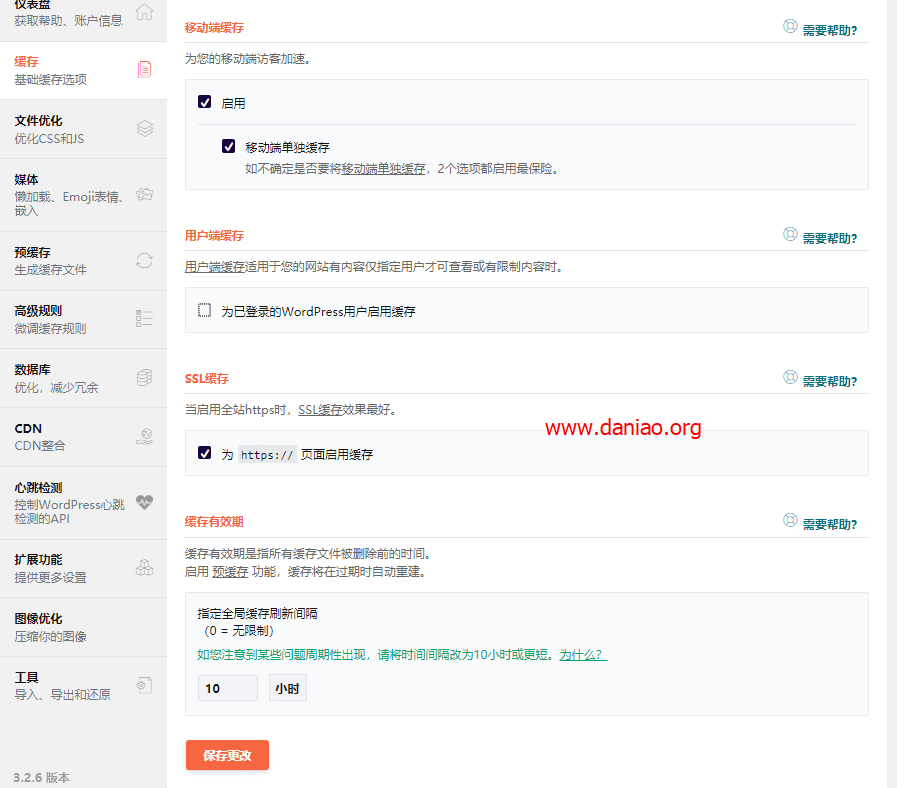Go to 文件优化 tab
The image size is (897, 788).
click(84, 129)
